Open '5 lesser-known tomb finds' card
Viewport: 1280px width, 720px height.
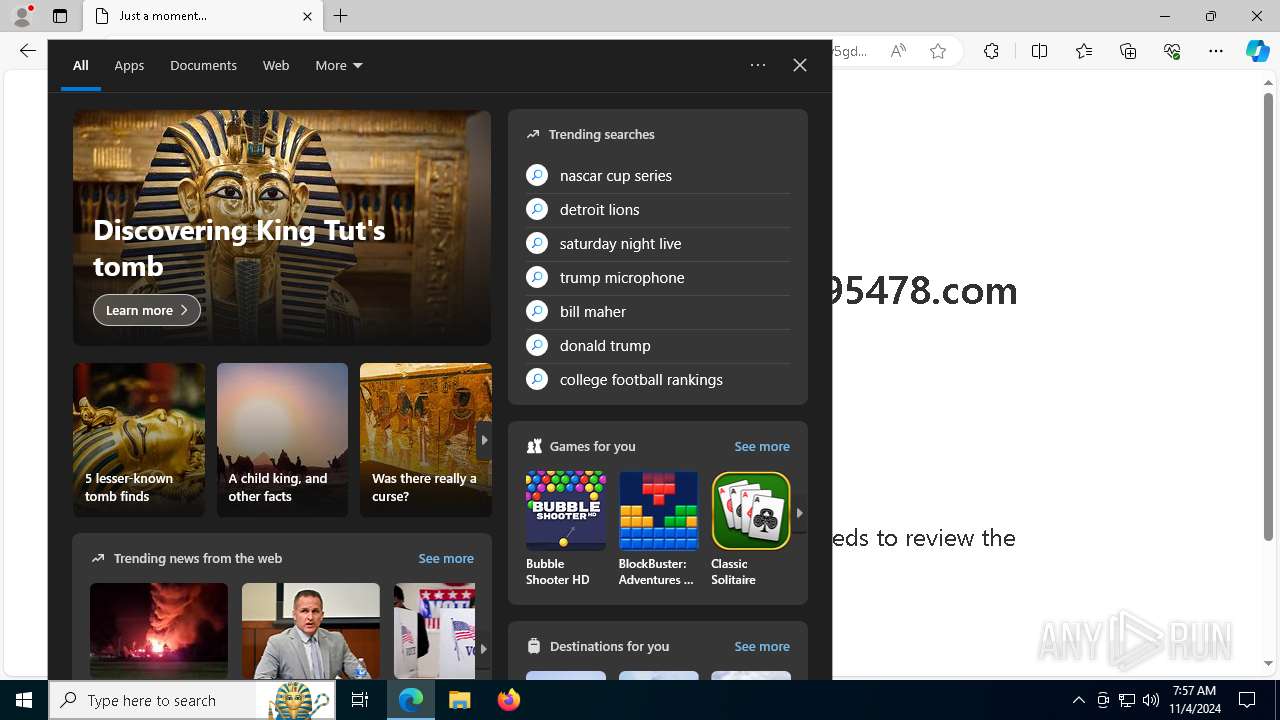(139, 440)
